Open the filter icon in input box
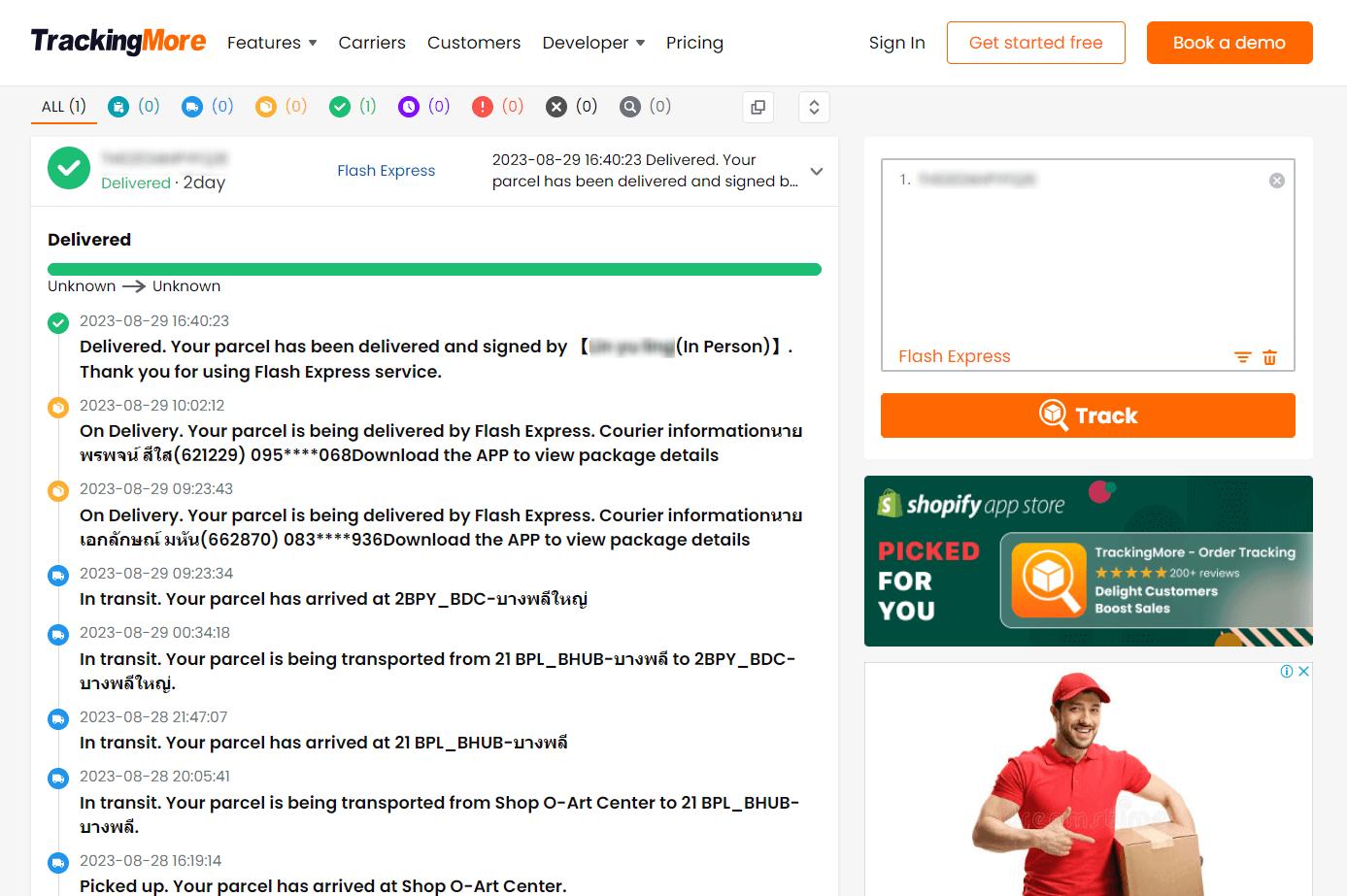 (1242, 357)
